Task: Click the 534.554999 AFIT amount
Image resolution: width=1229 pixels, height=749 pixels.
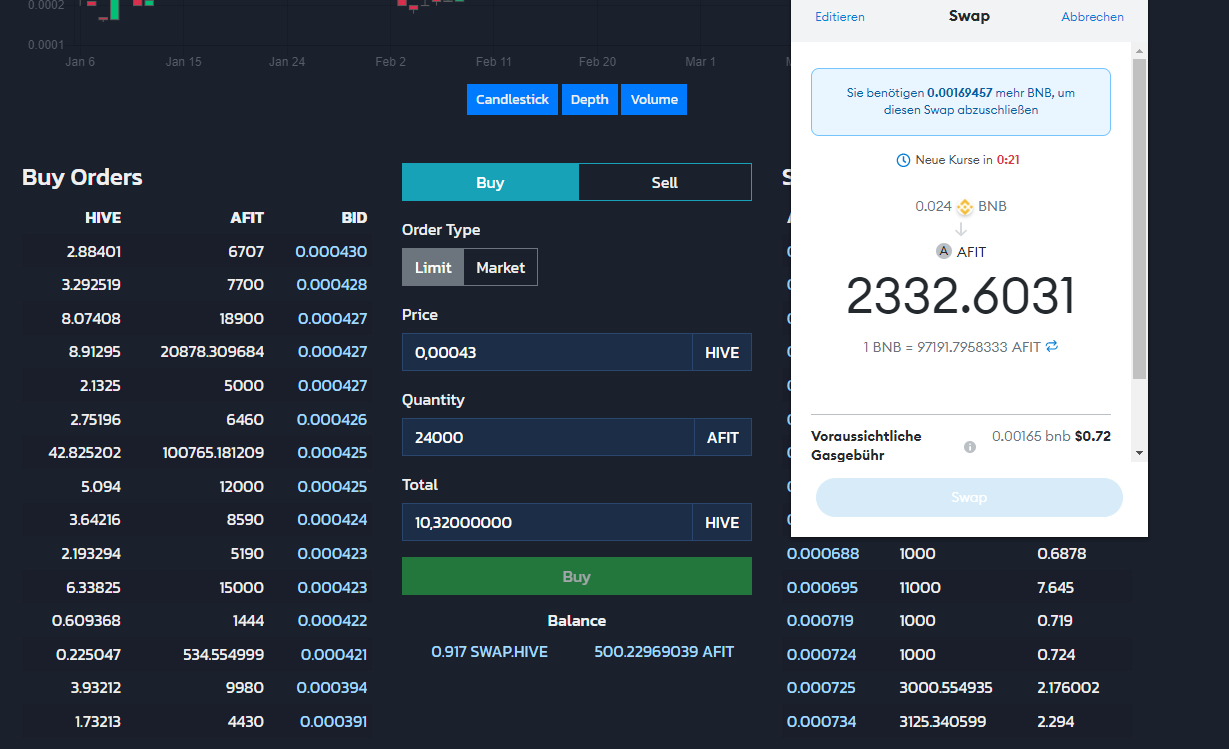Action: tap(224, 654)
